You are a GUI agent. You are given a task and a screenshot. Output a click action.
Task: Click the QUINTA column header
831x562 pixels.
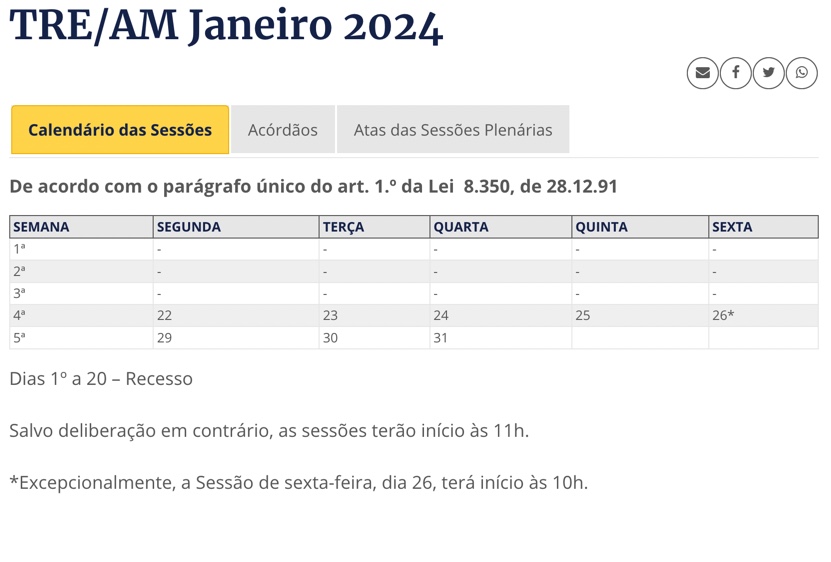(x=602, y=227)
